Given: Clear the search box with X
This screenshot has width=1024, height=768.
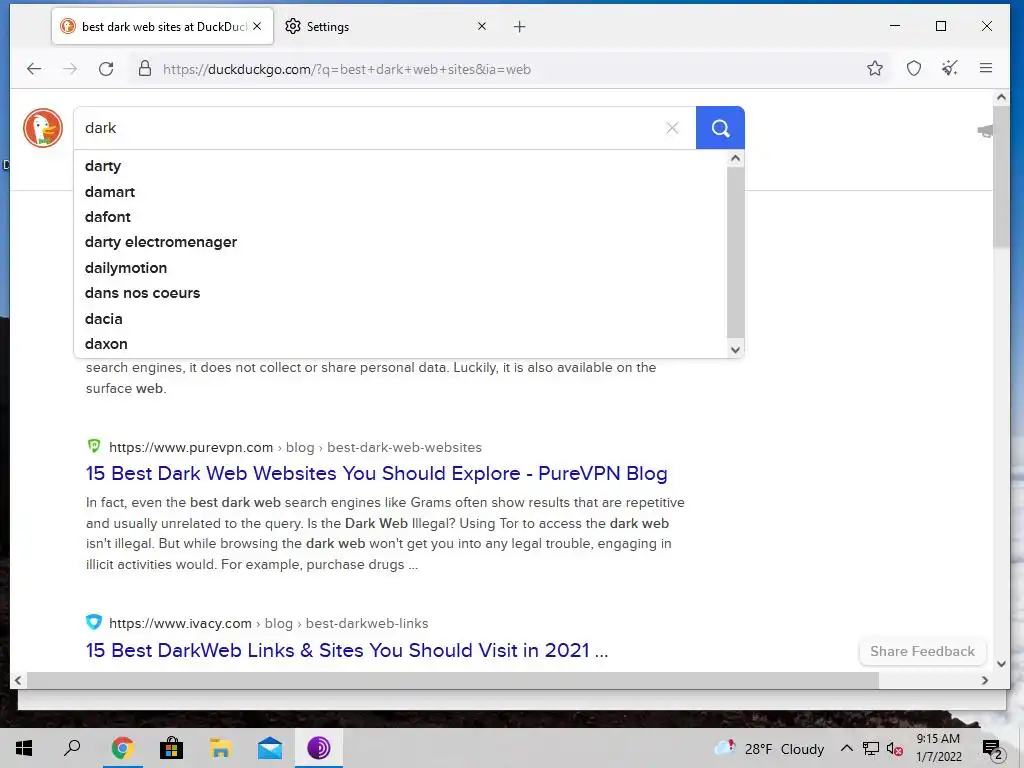Looking at the screenshot, I should point(672,128).
